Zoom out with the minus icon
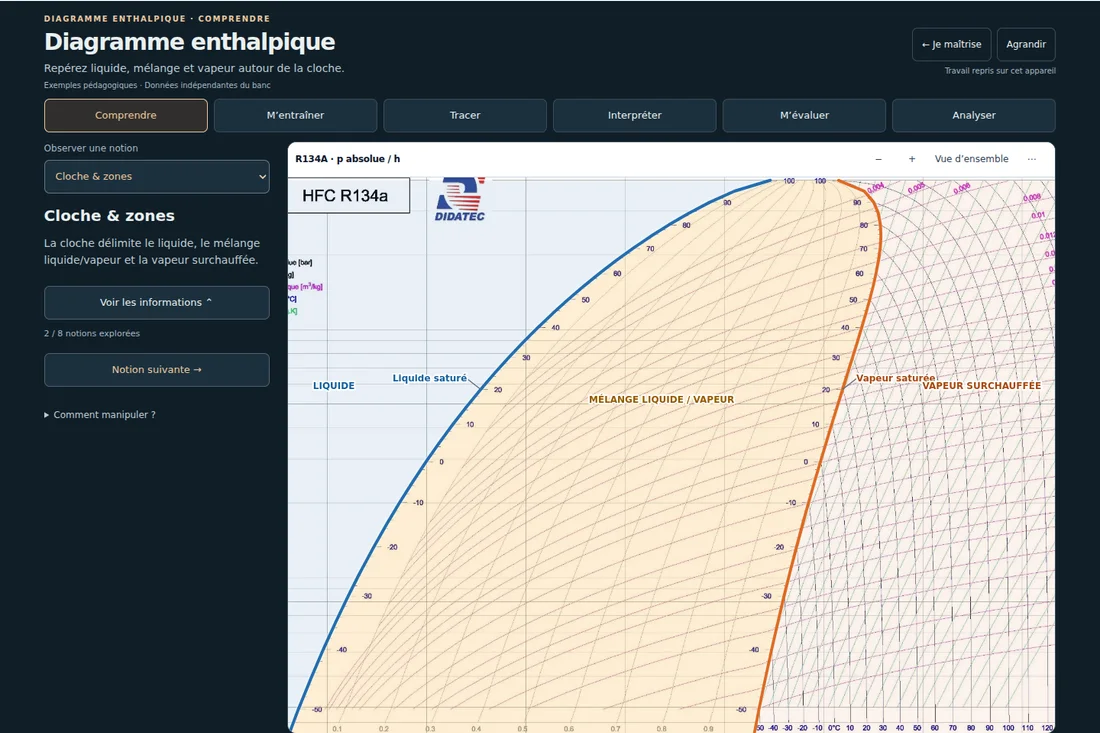This screenshot has width=1100, height=733. [x=878, y=159]
